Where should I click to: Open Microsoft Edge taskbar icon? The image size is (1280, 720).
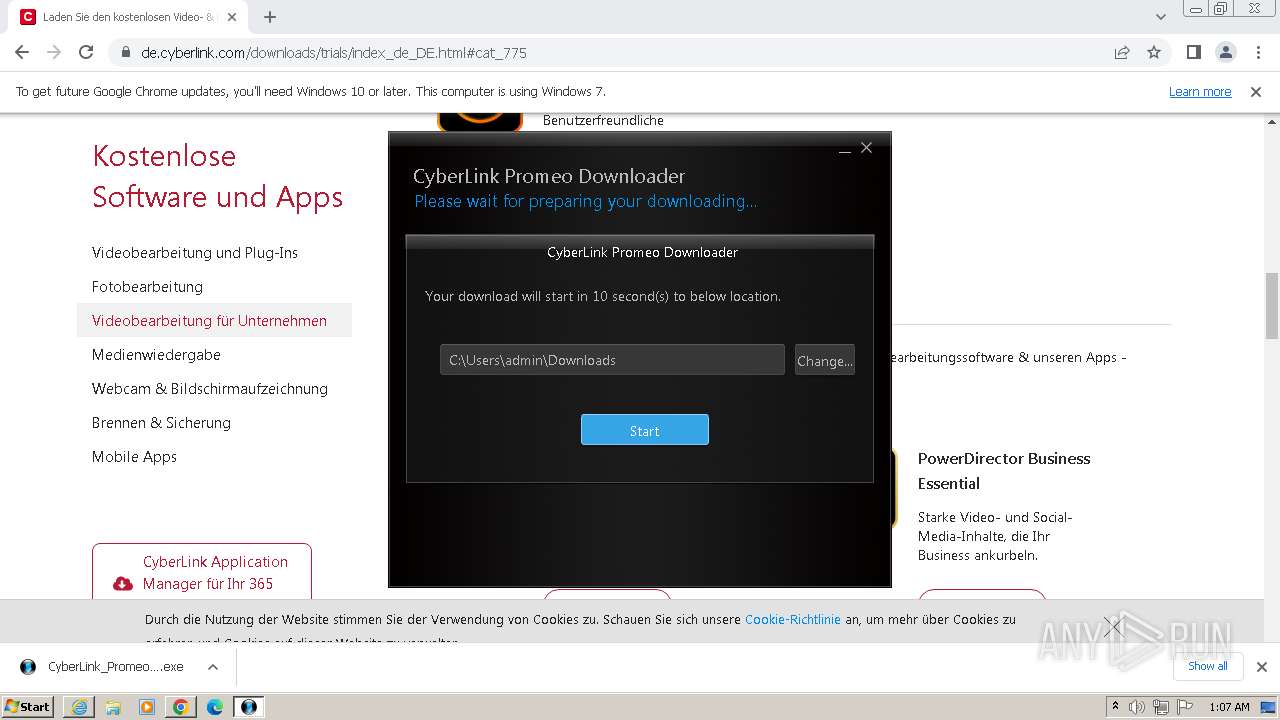[215, 706]
